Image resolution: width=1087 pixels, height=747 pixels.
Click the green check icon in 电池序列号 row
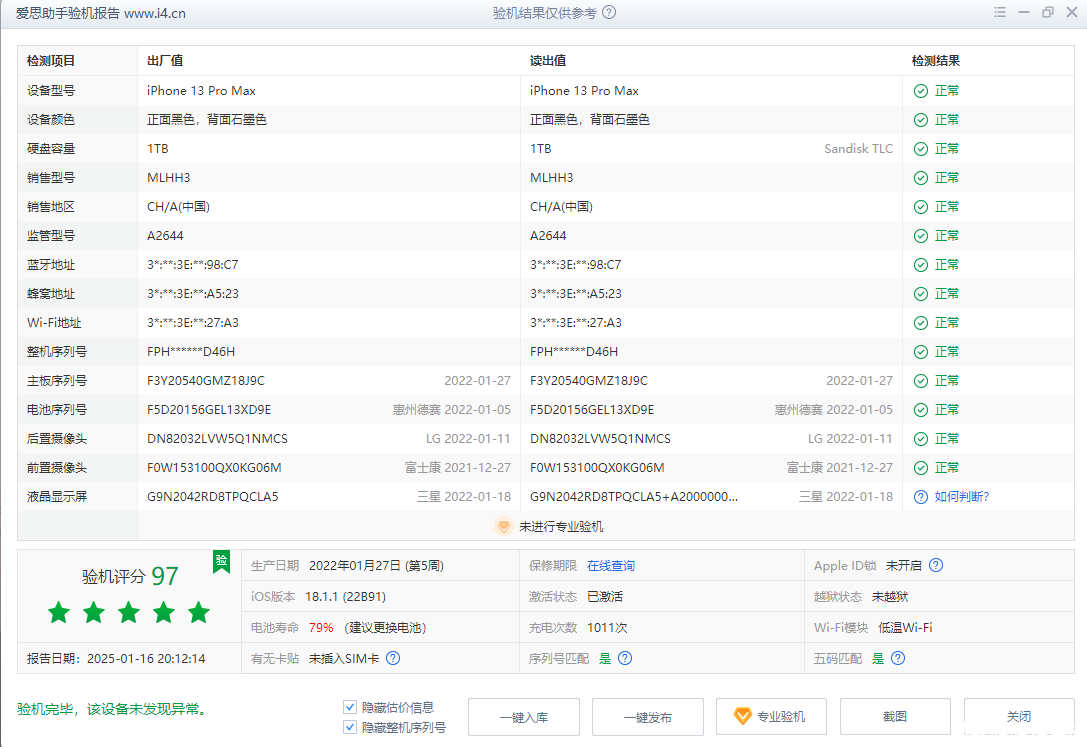pos(921,410)
